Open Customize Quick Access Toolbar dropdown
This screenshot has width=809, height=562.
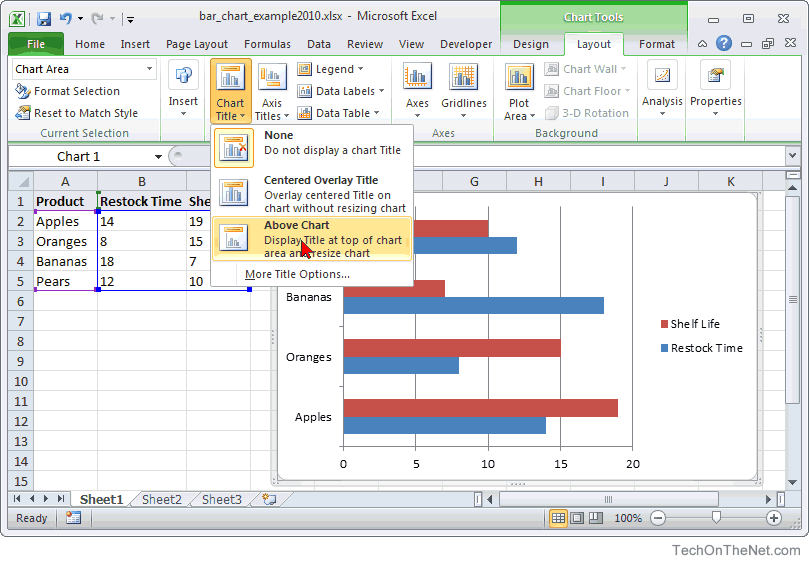click(131, 20)
